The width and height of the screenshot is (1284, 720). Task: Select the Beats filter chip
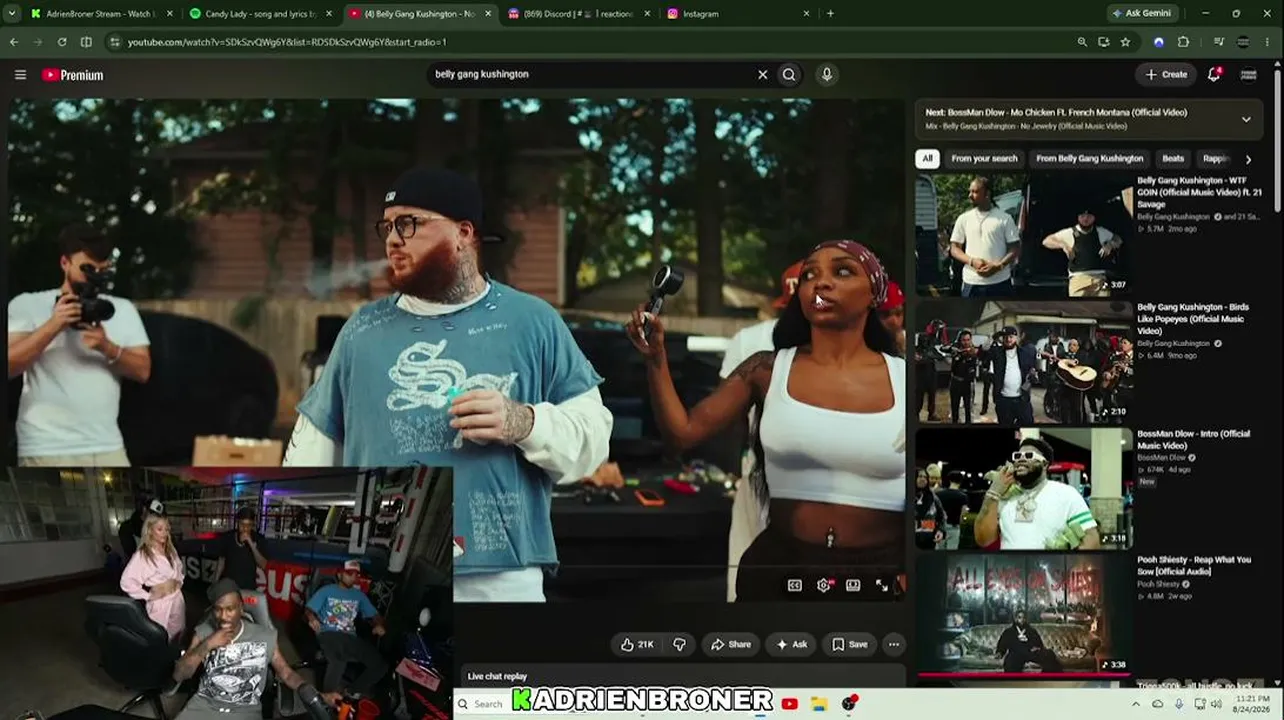click(1173, 158)
